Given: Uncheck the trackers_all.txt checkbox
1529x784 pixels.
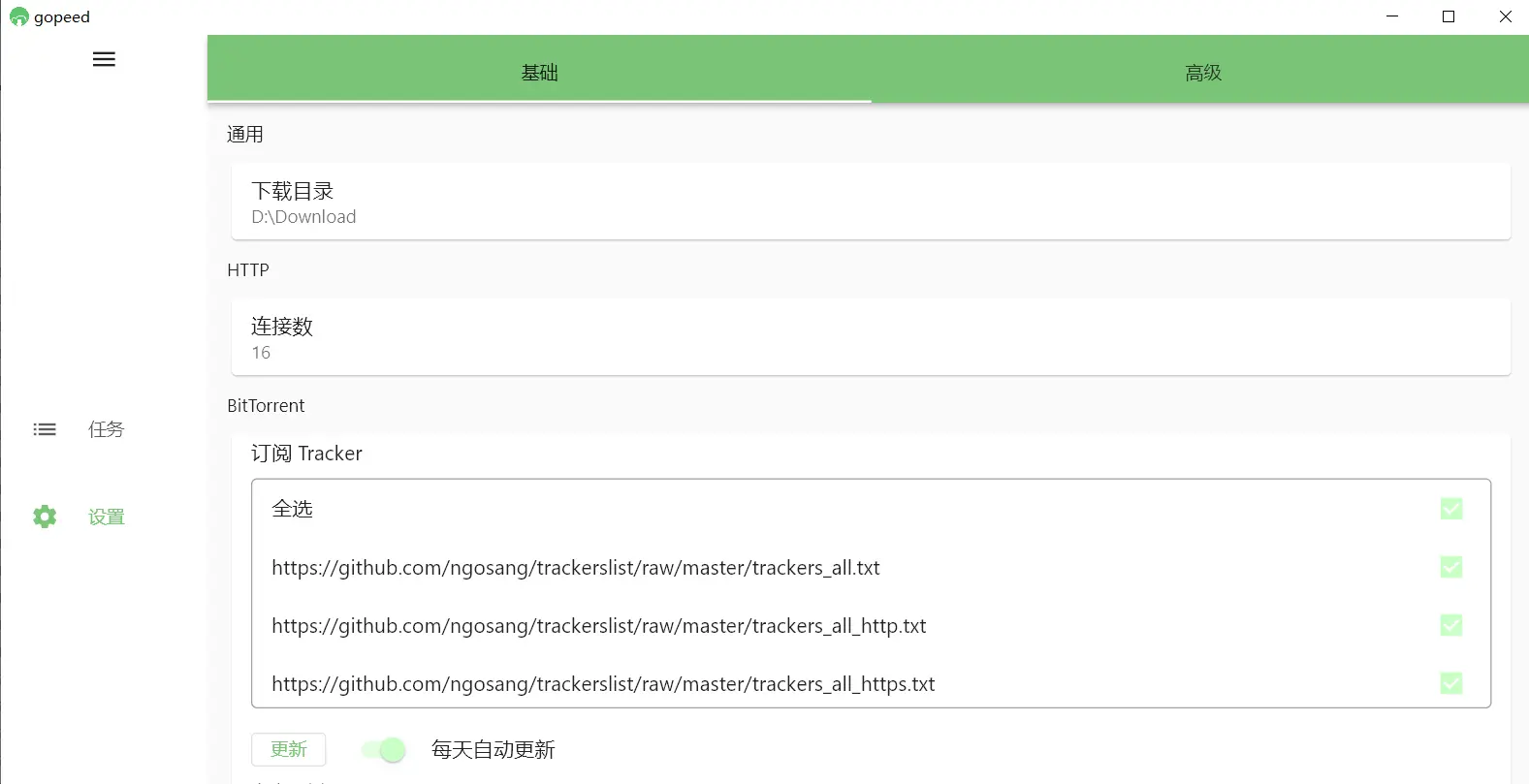Looking at the screenshot, I should click(x=1451, y=567).
